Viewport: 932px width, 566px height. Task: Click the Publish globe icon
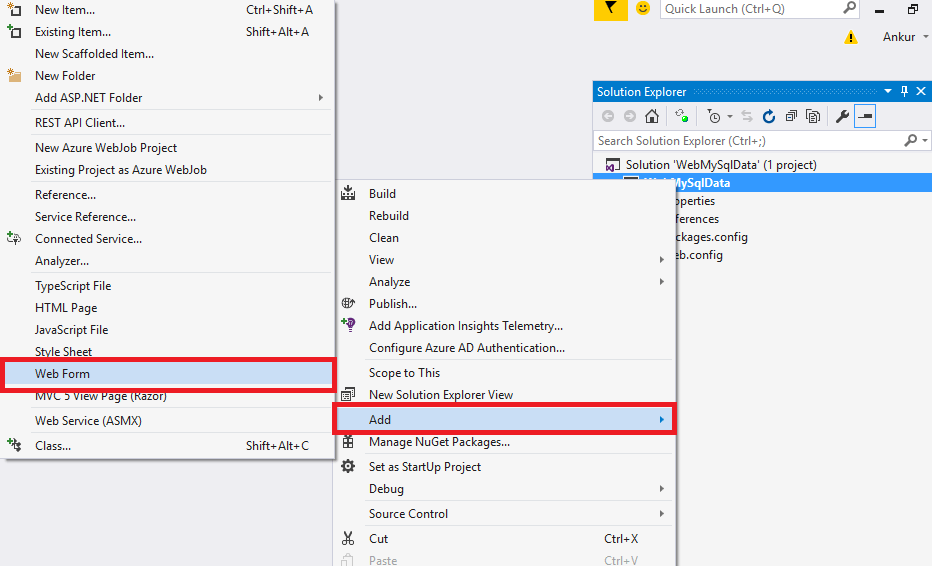tap(348, 303)
